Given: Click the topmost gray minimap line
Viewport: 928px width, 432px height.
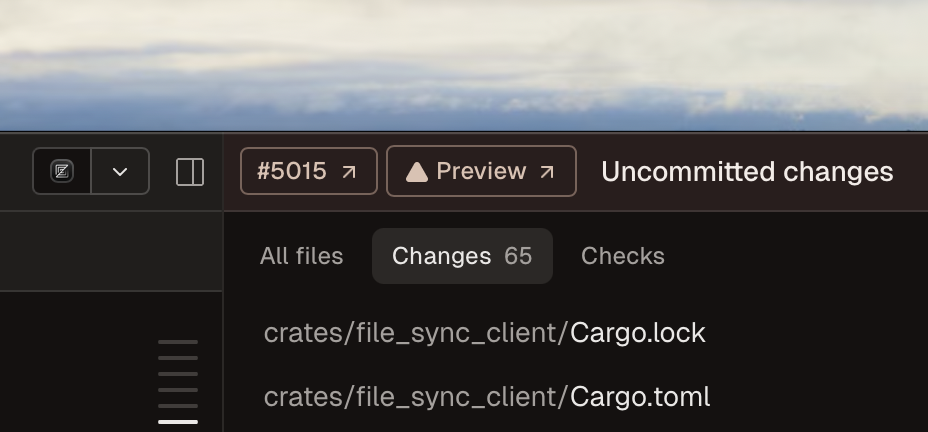Looking at the screenshot, I should 178,342.
